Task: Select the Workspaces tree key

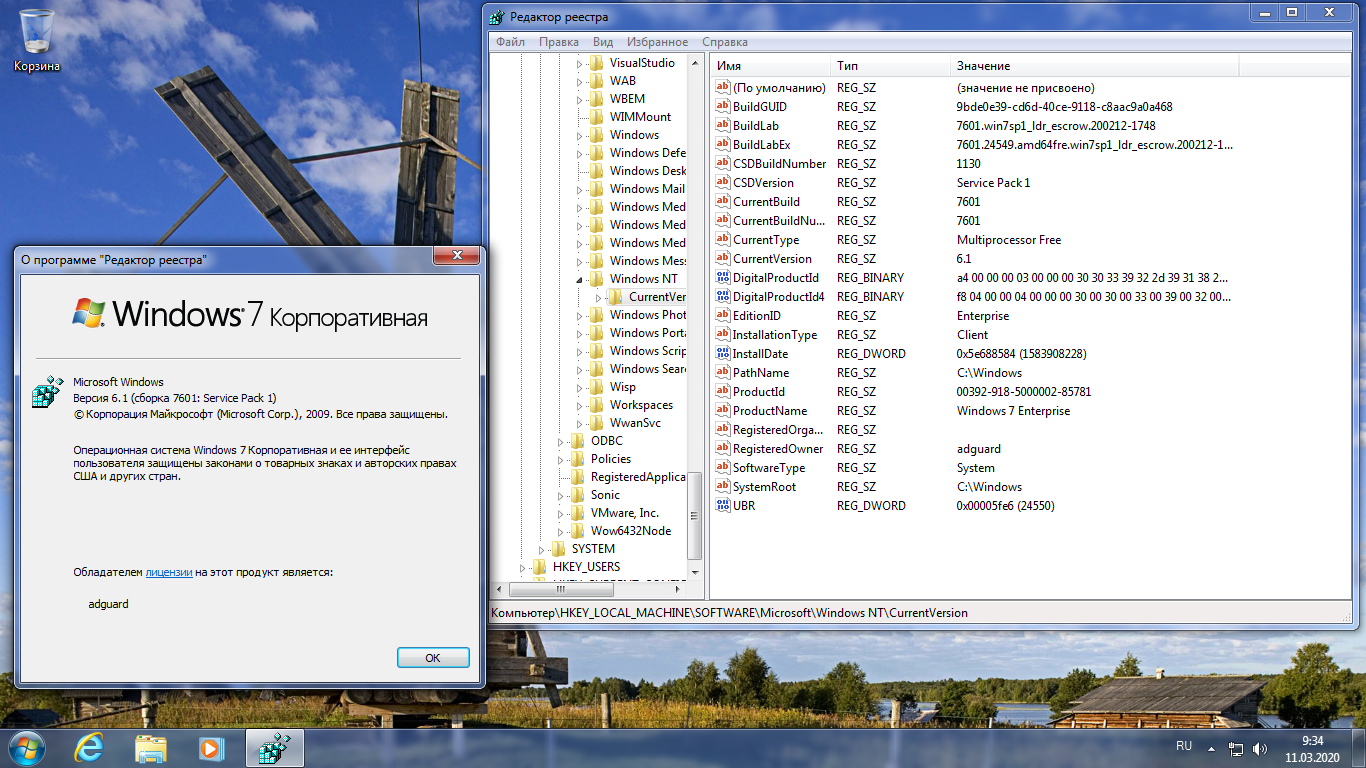Action: pos(641,405)
